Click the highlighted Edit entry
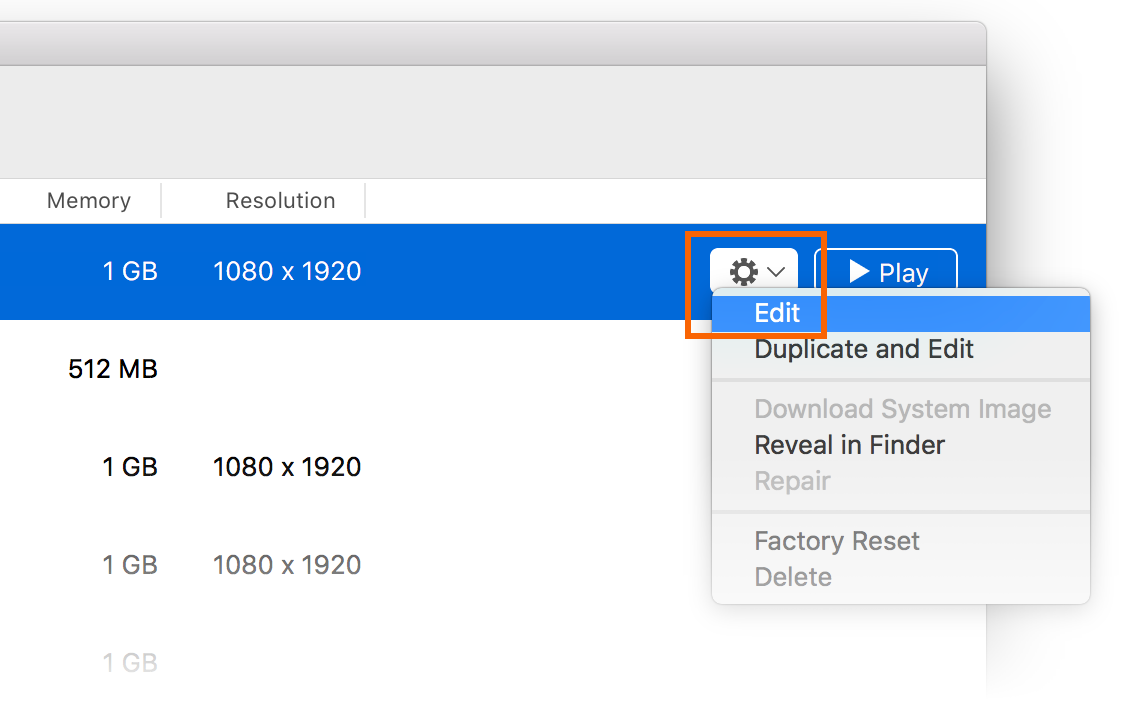The height and width of the screenshot is (704, 1140). pyautogui.click(x=778, y=312)
